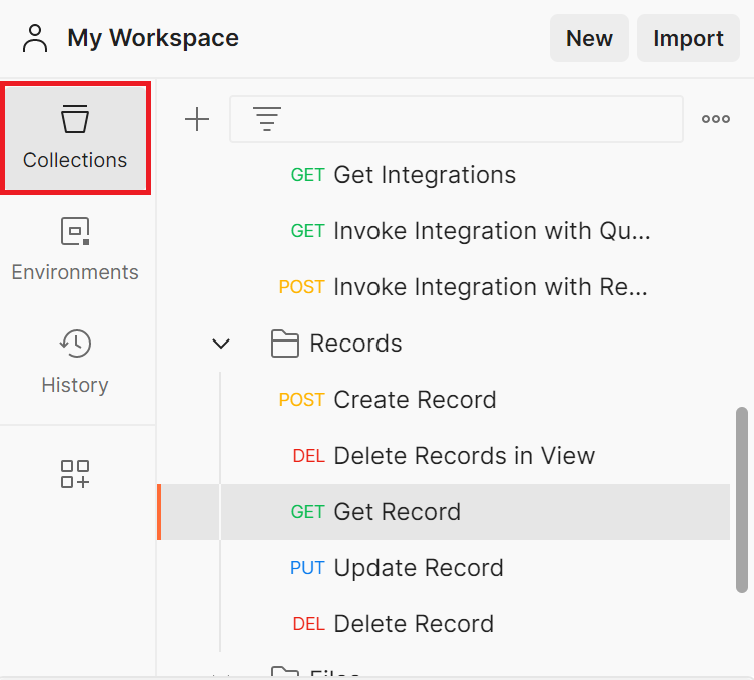
Task: Click the Import button
Action: pos(688,38)
